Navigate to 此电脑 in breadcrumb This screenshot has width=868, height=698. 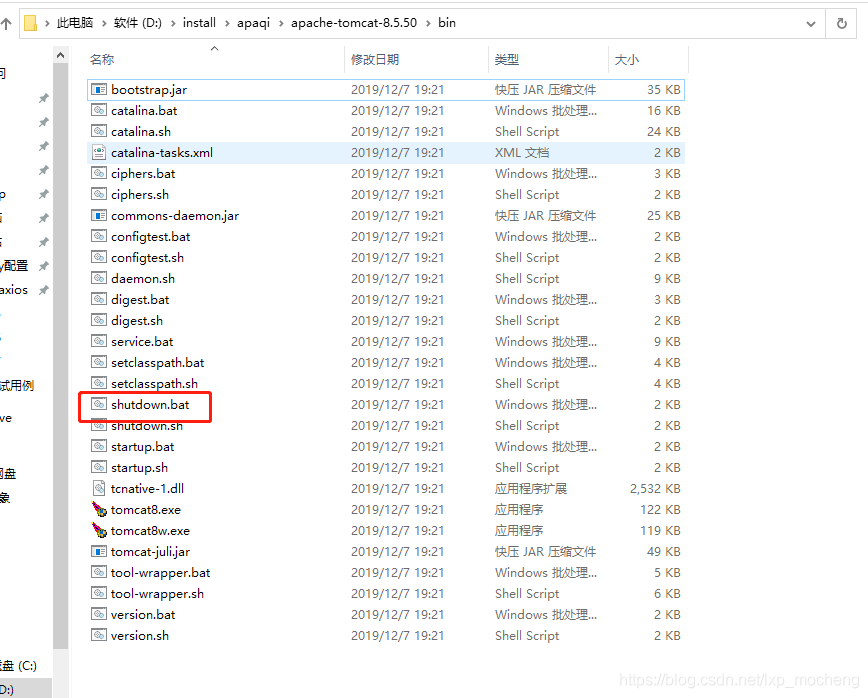click(75, 23)
